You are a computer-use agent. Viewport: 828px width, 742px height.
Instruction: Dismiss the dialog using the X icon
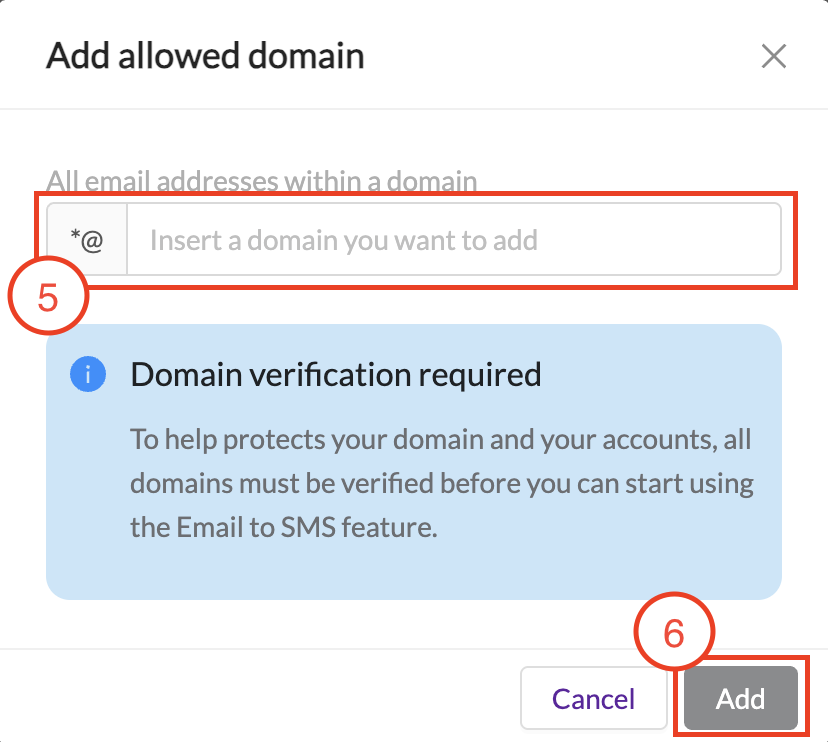pyautogui.click(x=774, y=56)
